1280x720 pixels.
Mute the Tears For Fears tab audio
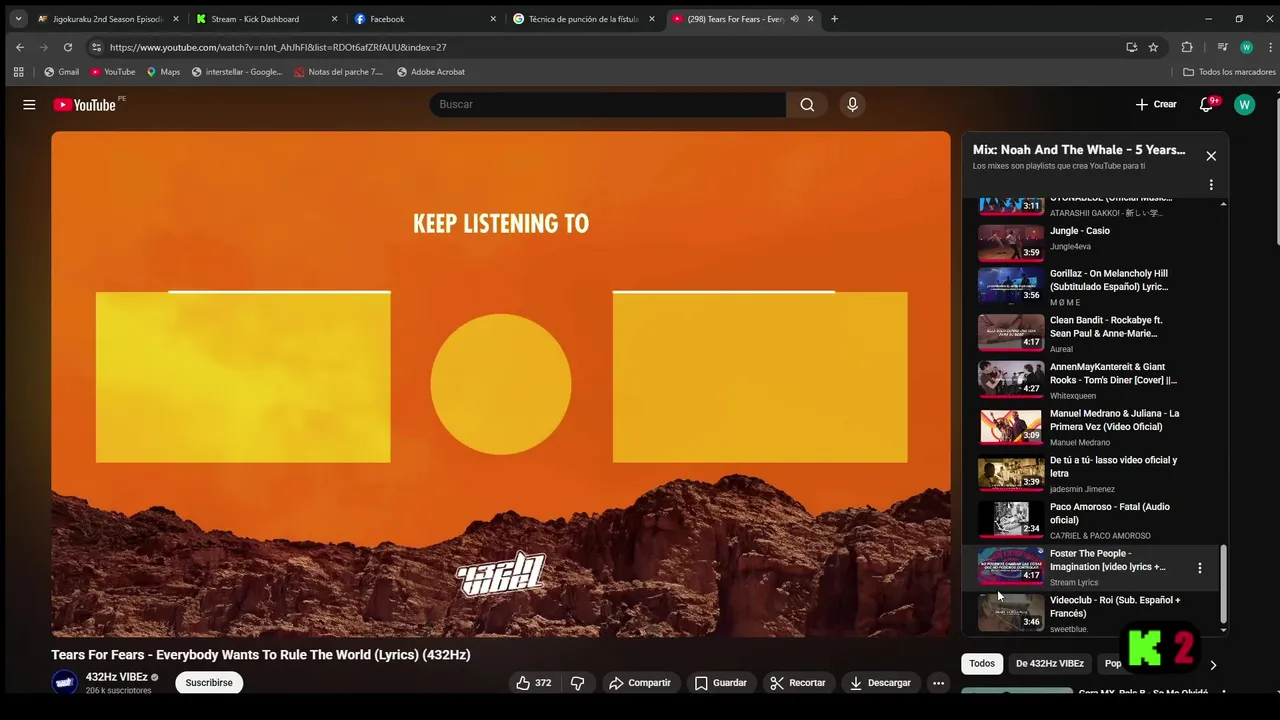coord(794,19)
